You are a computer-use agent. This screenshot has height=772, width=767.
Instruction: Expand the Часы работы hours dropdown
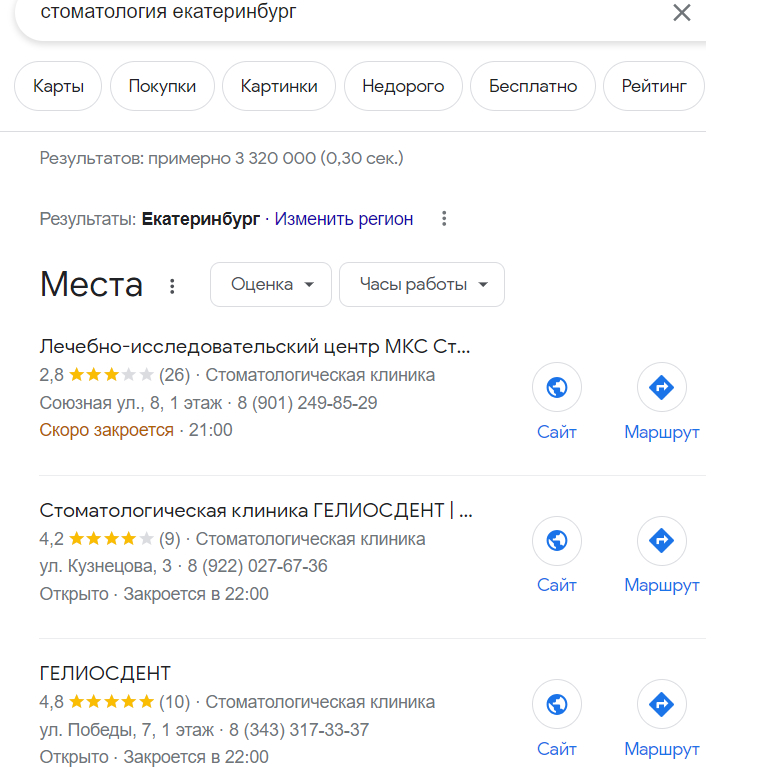[422, 285]
